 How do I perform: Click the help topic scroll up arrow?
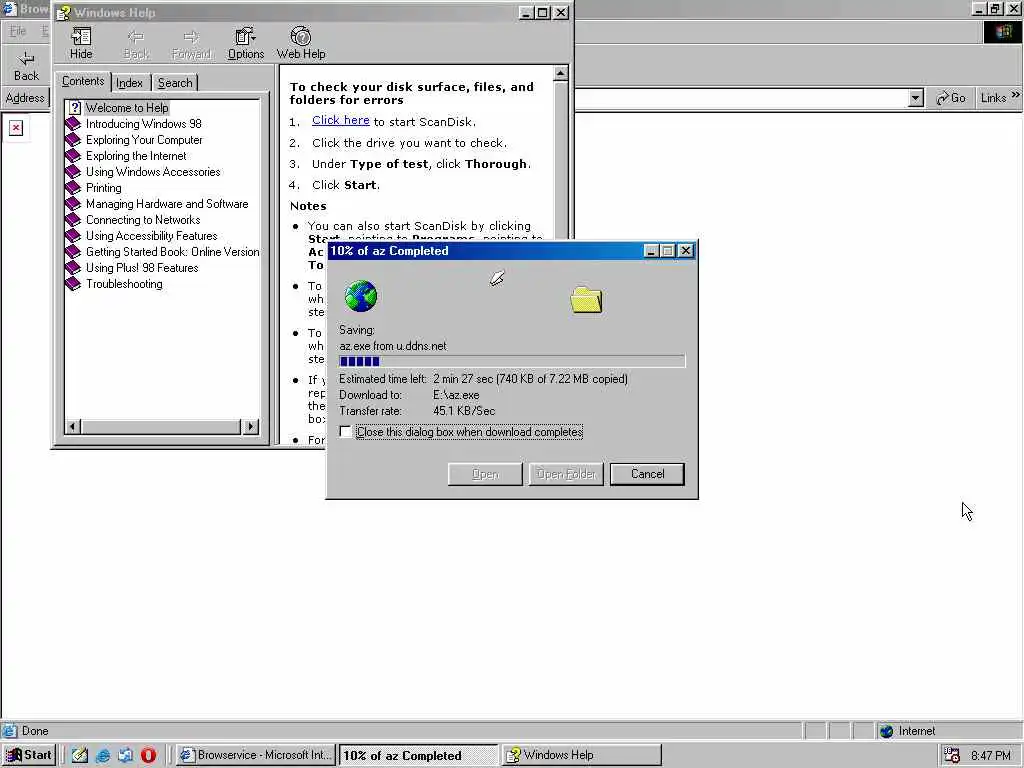(x=560, y=73)
